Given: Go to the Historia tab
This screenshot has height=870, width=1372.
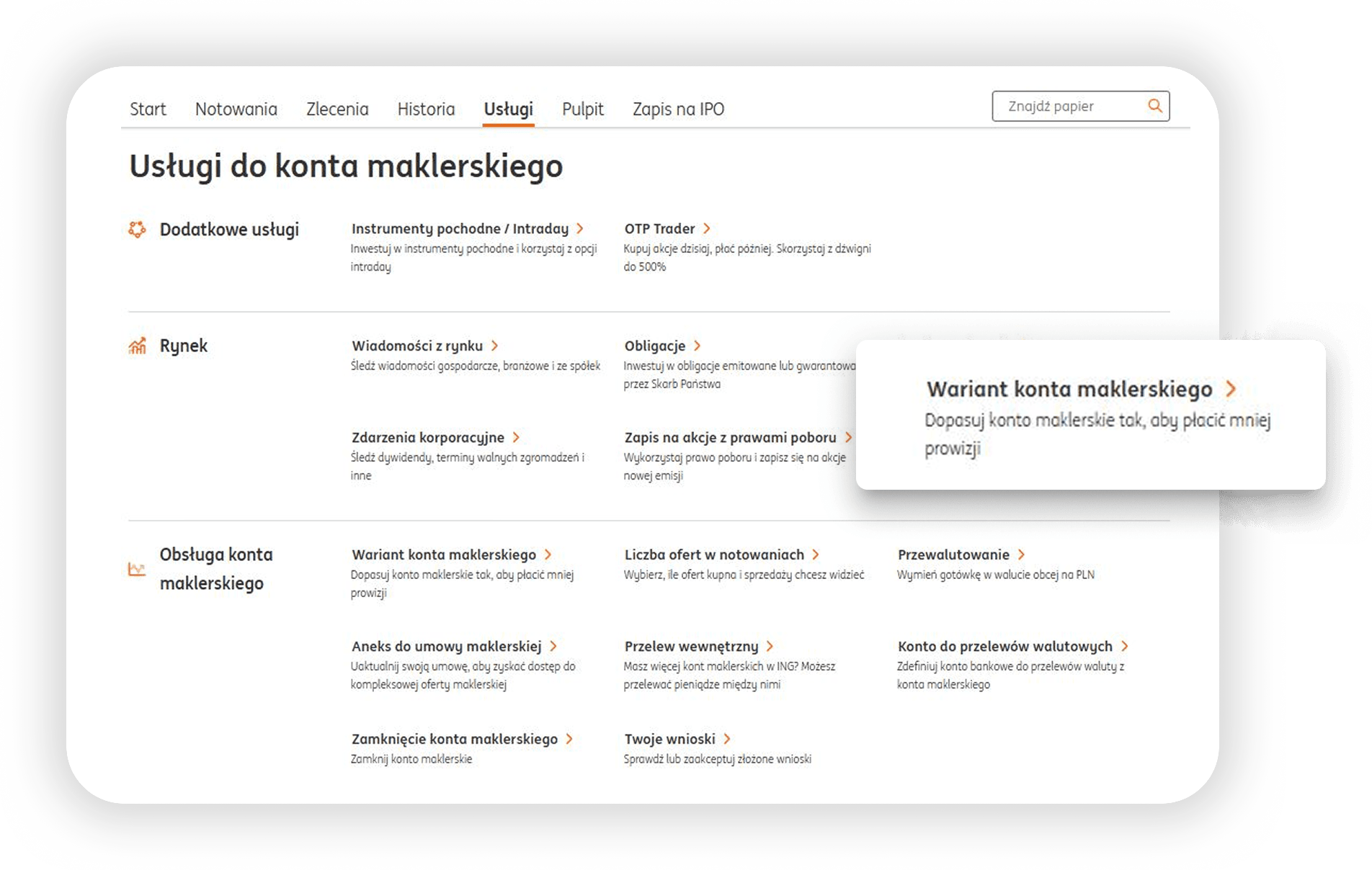Looking at the screenshot, I should (426, 109).
